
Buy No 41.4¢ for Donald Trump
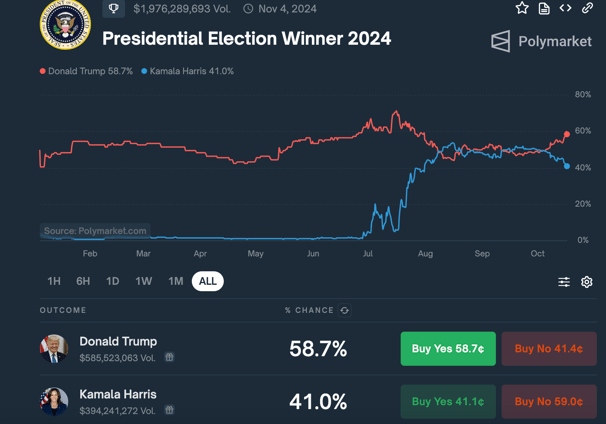pyautogui.click(x=549, y=349)
